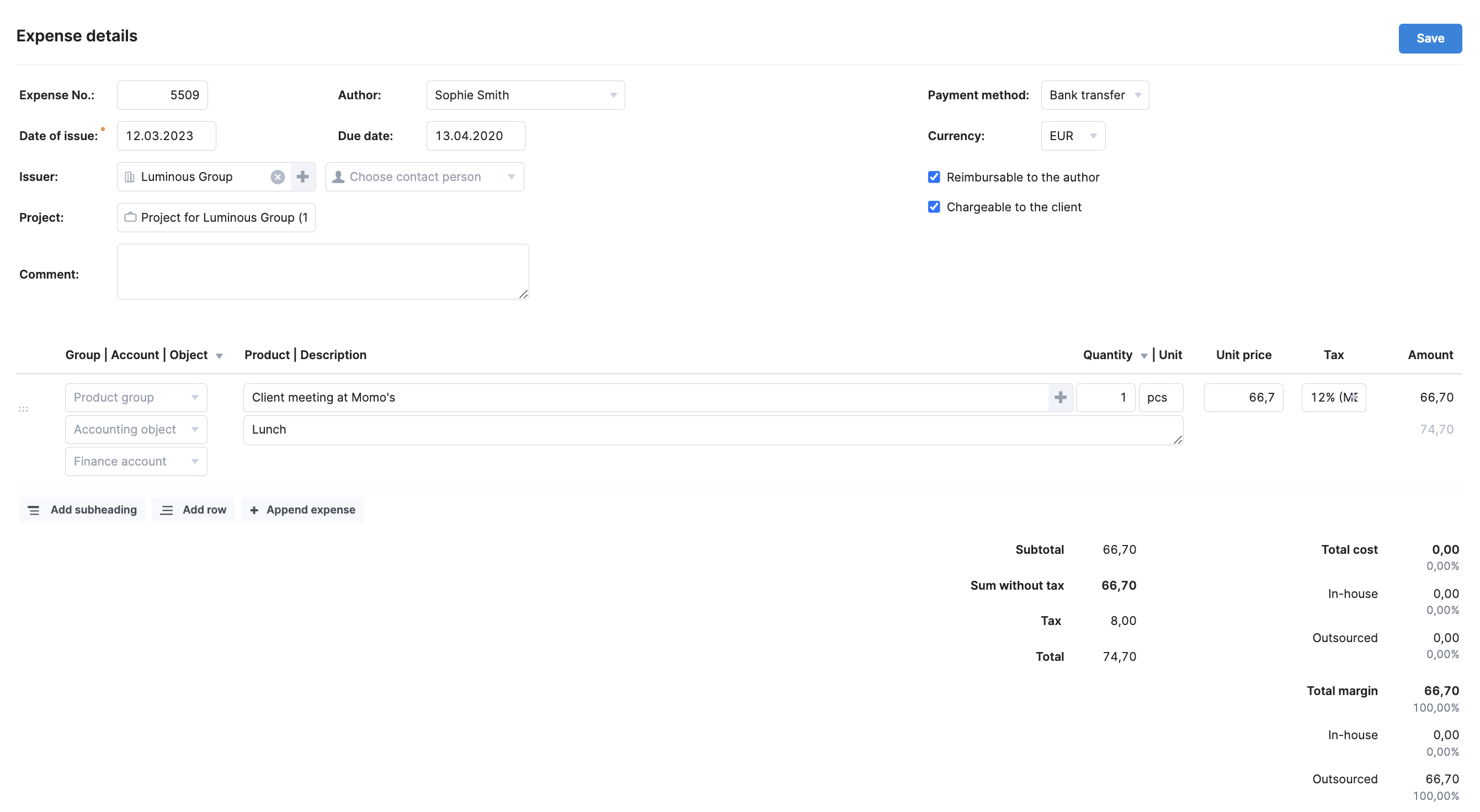Click the Product Description column header
This screenshot has height=812, width=1480.
306,355
